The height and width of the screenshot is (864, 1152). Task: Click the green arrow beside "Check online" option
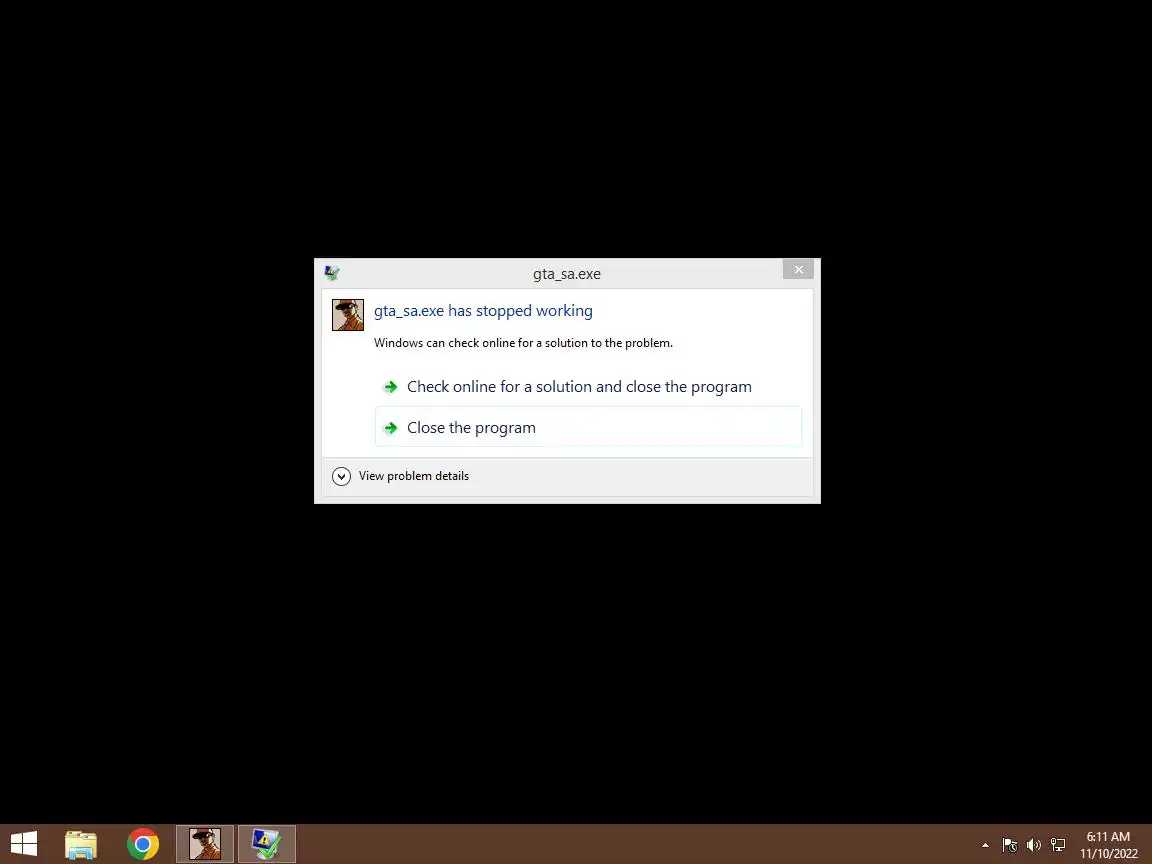(x=391, y=386)
